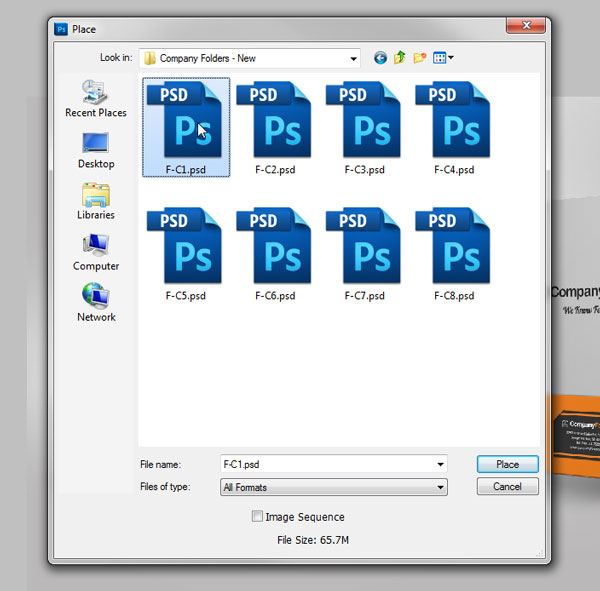Open Network in the sidebar
This screenshot has height=591, width=600.
[96, 302]
